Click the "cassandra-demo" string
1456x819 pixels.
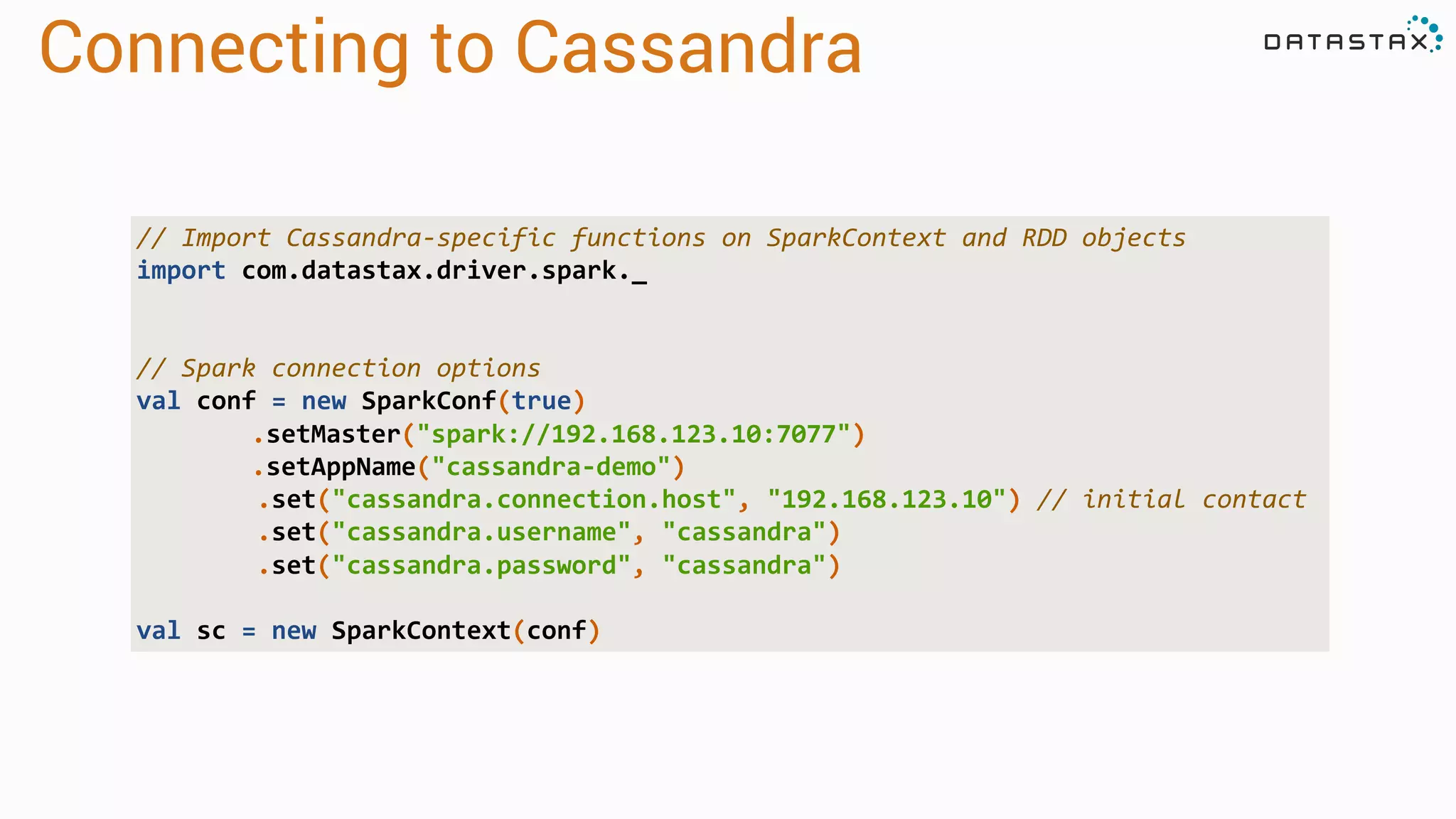(551, 467)
